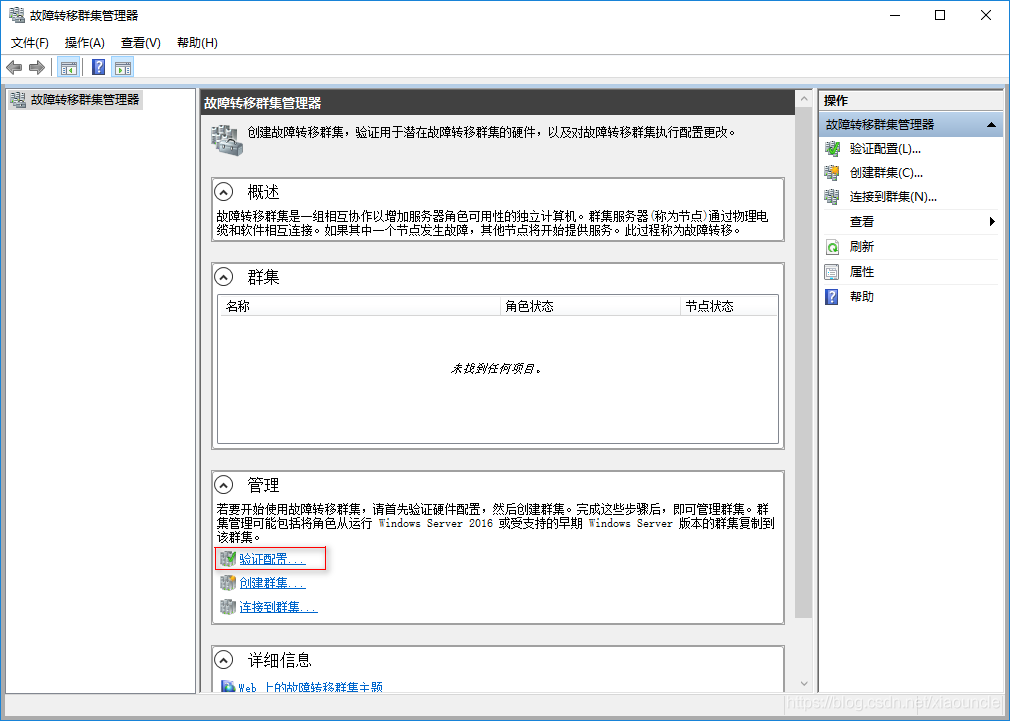Click the forward arrow toolbar icon
This screenshot has width=1010, height=721.
(x=37, y=68)
